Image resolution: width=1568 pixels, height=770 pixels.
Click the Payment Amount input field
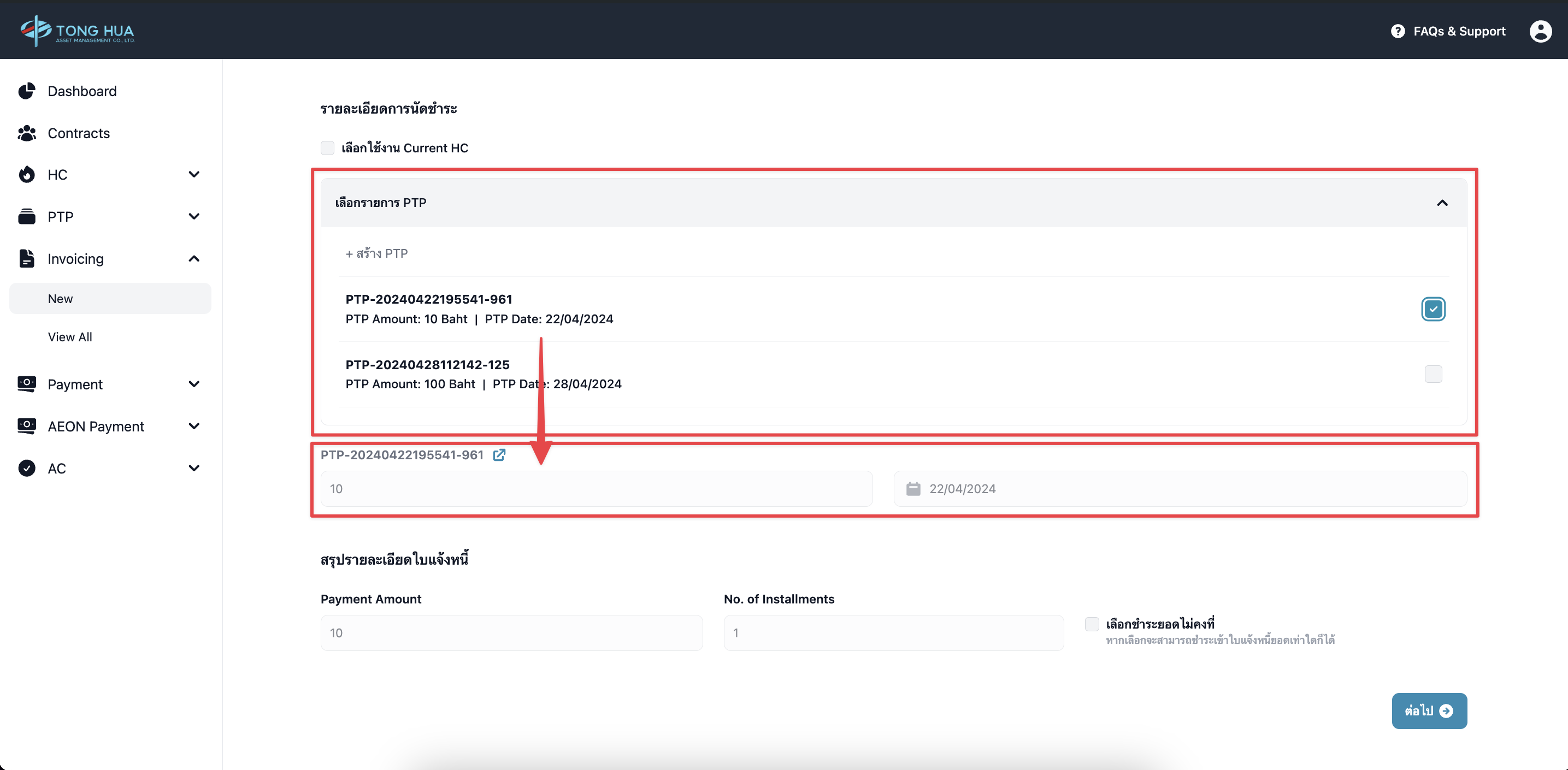click(511, 632)
